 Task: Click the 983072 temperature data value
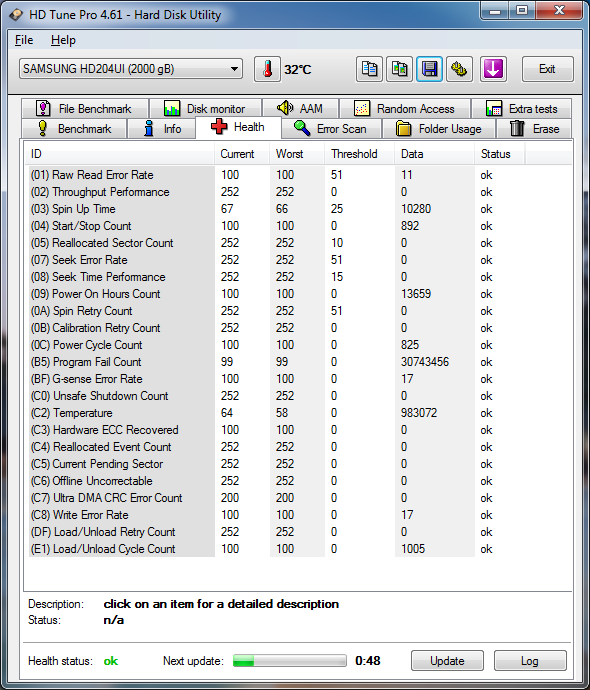click(419, 413)
